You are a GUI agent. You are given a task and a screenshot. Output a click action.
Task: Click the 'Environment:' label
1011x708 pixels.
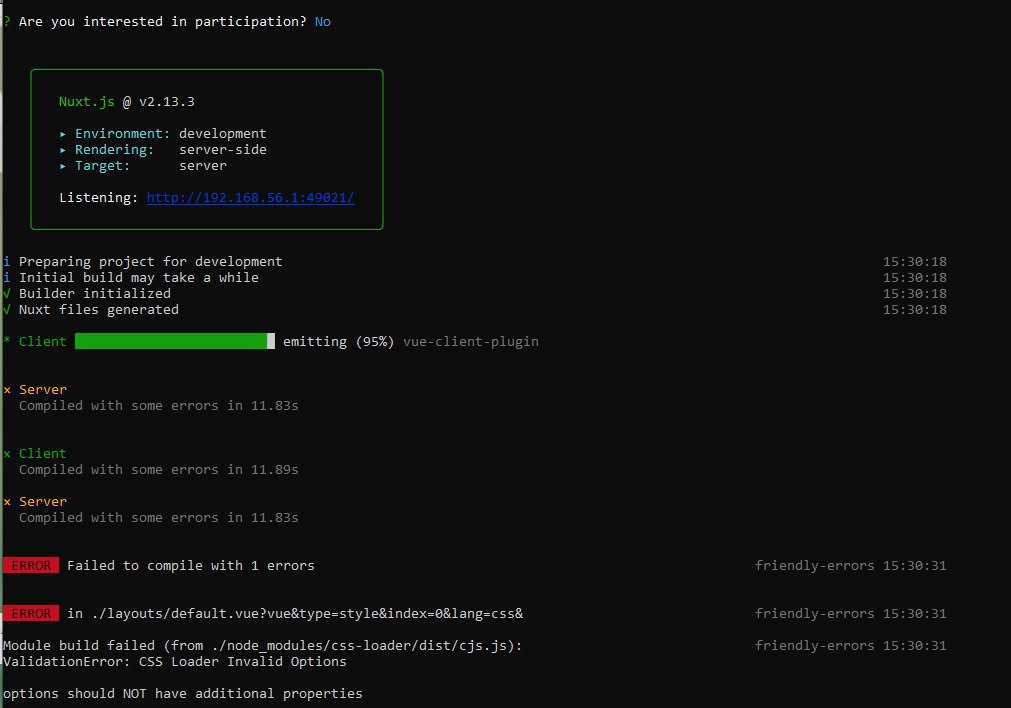123,133
